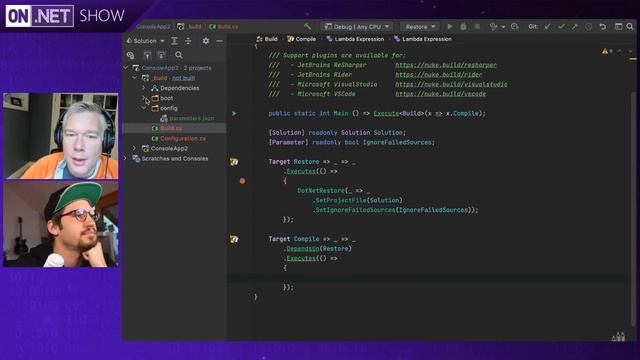Click the search magnifier in Solution explorer
Viewport: 640px width, 360px height.
(x=179, y=55)
